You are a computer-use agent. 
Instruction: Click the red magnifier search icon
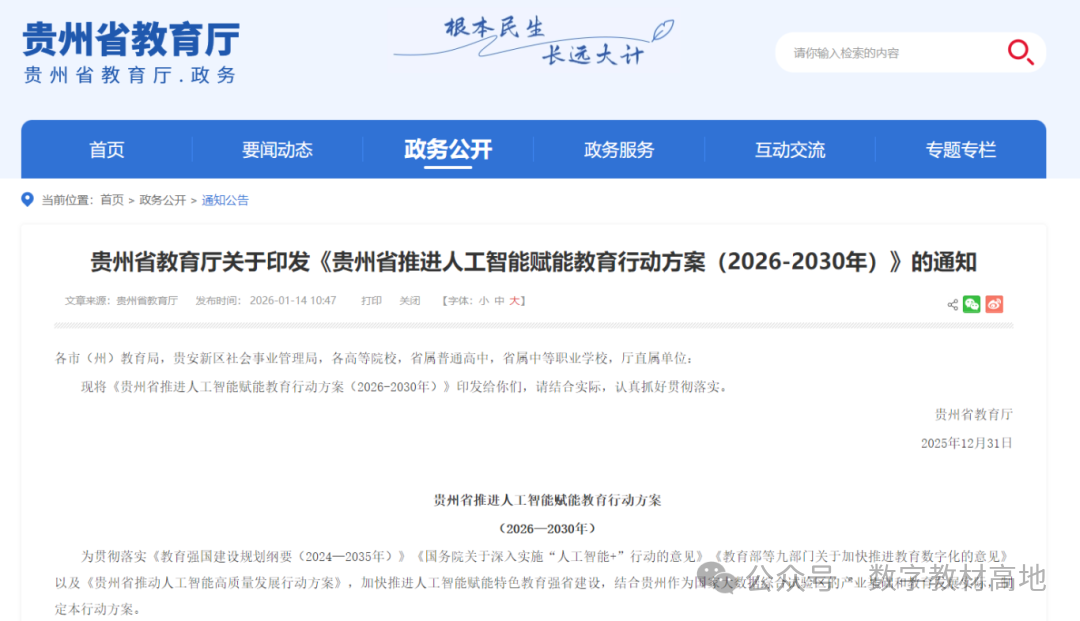(1019, 52)
